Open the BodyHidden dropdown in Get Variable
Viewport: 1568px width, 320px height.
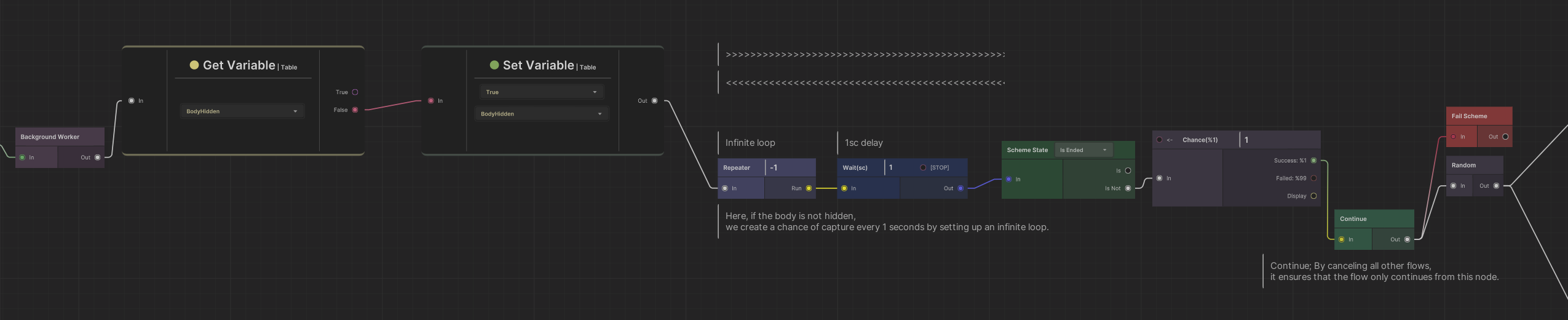pos(242,111)
